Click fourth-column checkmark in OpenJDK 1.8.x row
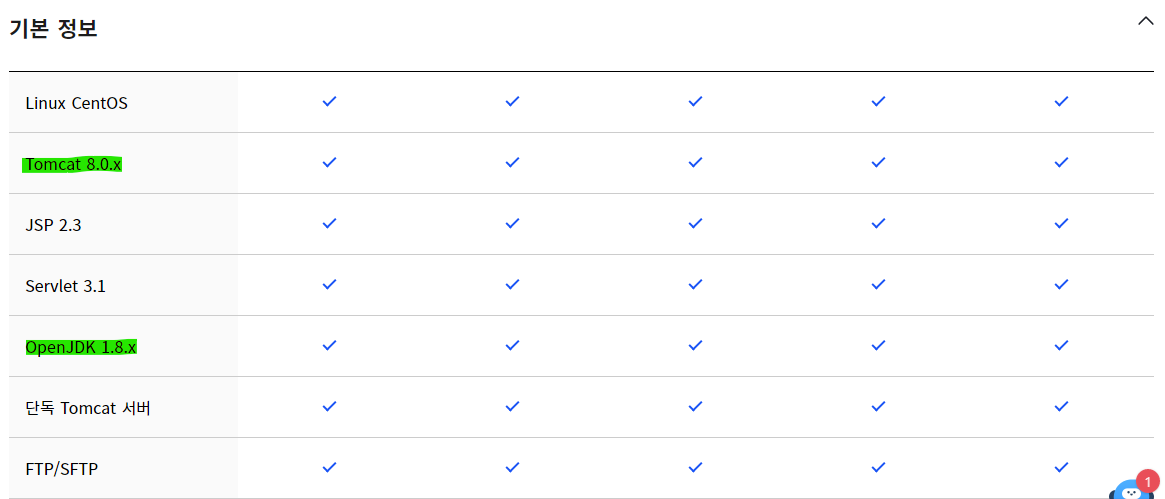The image size is (1165, 499). click(x=878, y=346)
